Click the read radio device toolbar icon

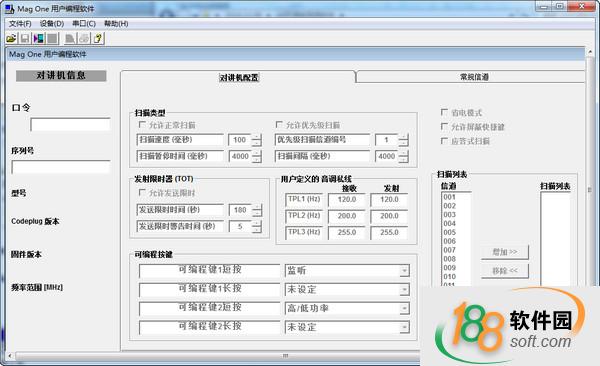pyautogui.click(x=39, y=38)
